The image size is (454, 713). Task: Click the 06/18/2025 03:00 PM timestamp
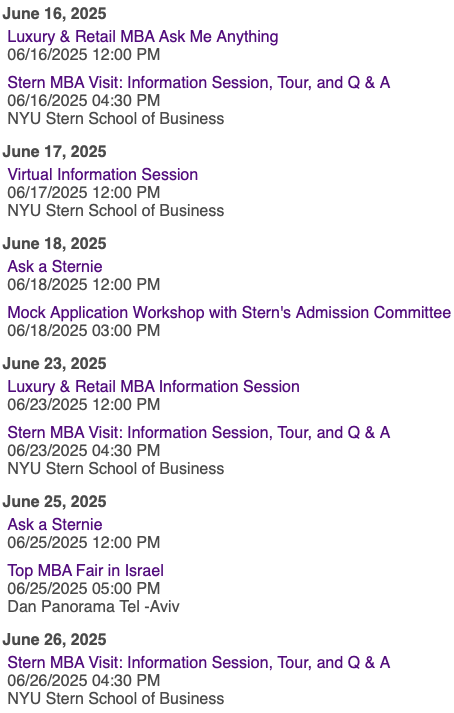[84, 330]
